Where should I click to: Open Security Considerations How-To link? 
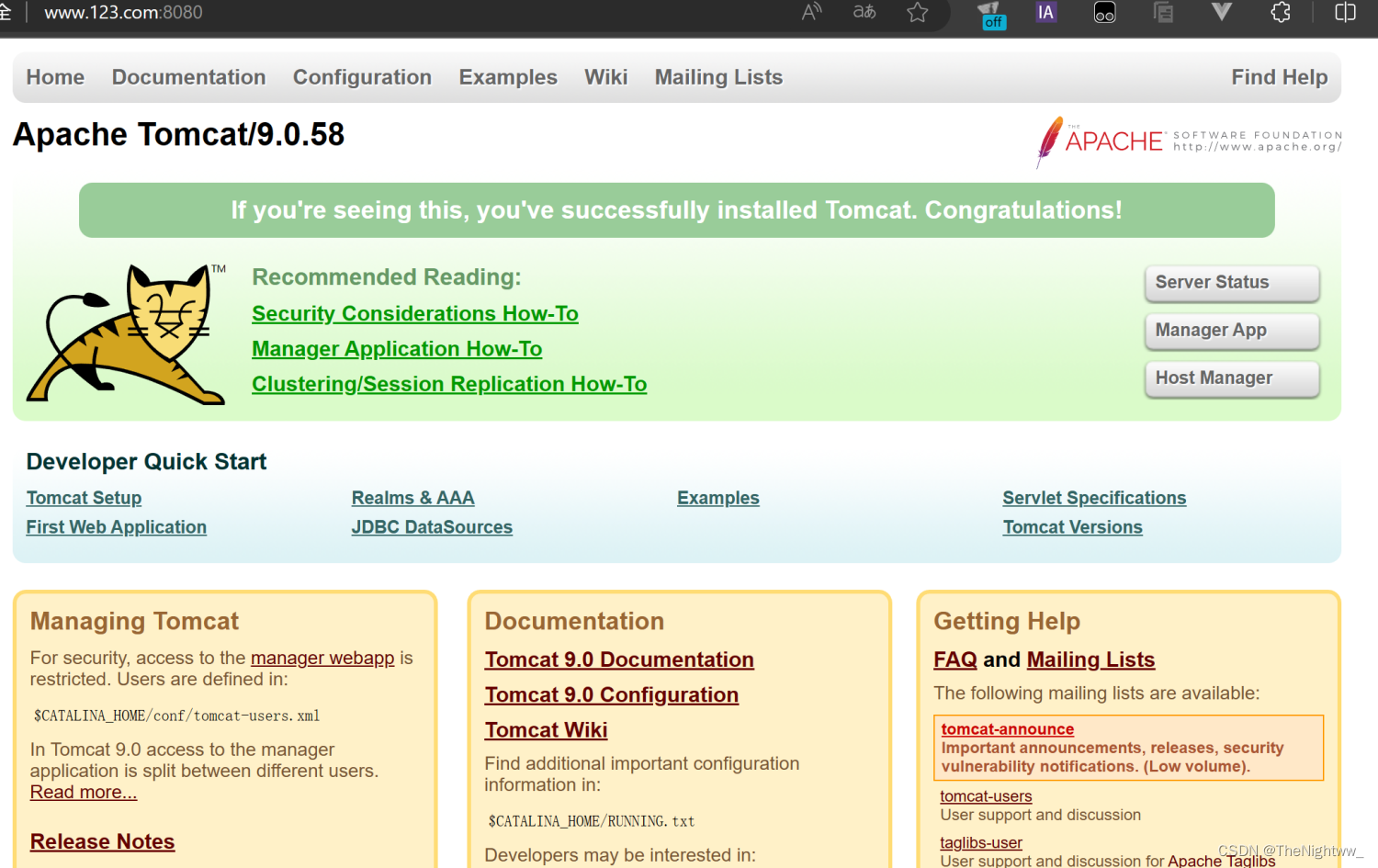[415, 314]
